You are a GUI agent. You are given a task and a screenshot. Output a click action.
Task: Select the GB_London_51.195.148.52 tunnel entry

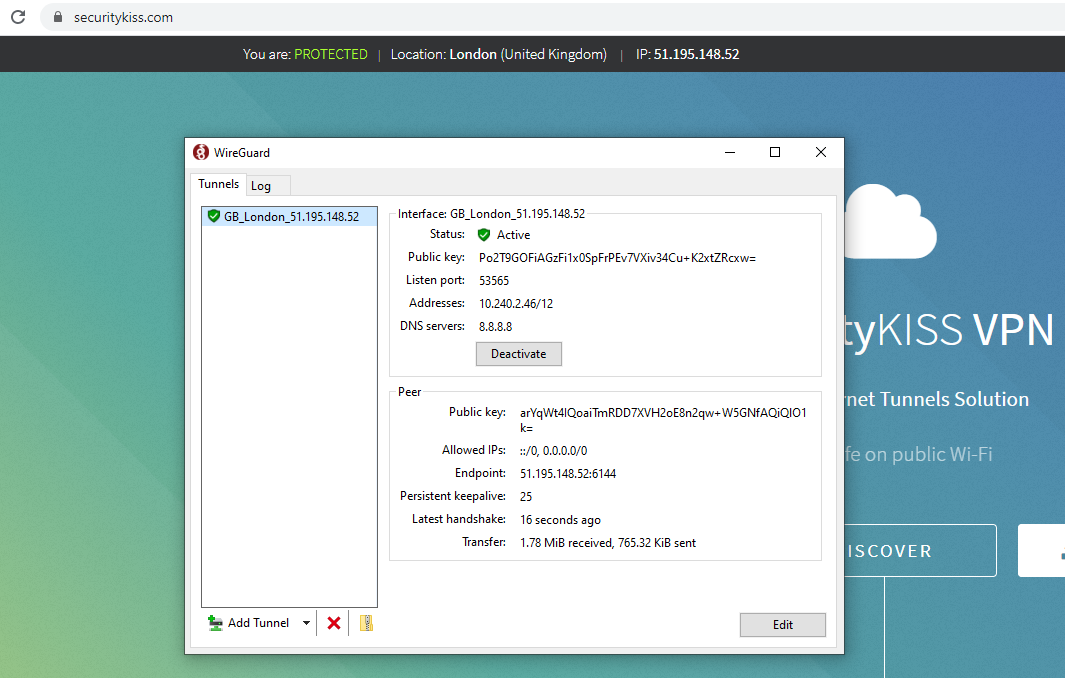click(x=289, y=217)
